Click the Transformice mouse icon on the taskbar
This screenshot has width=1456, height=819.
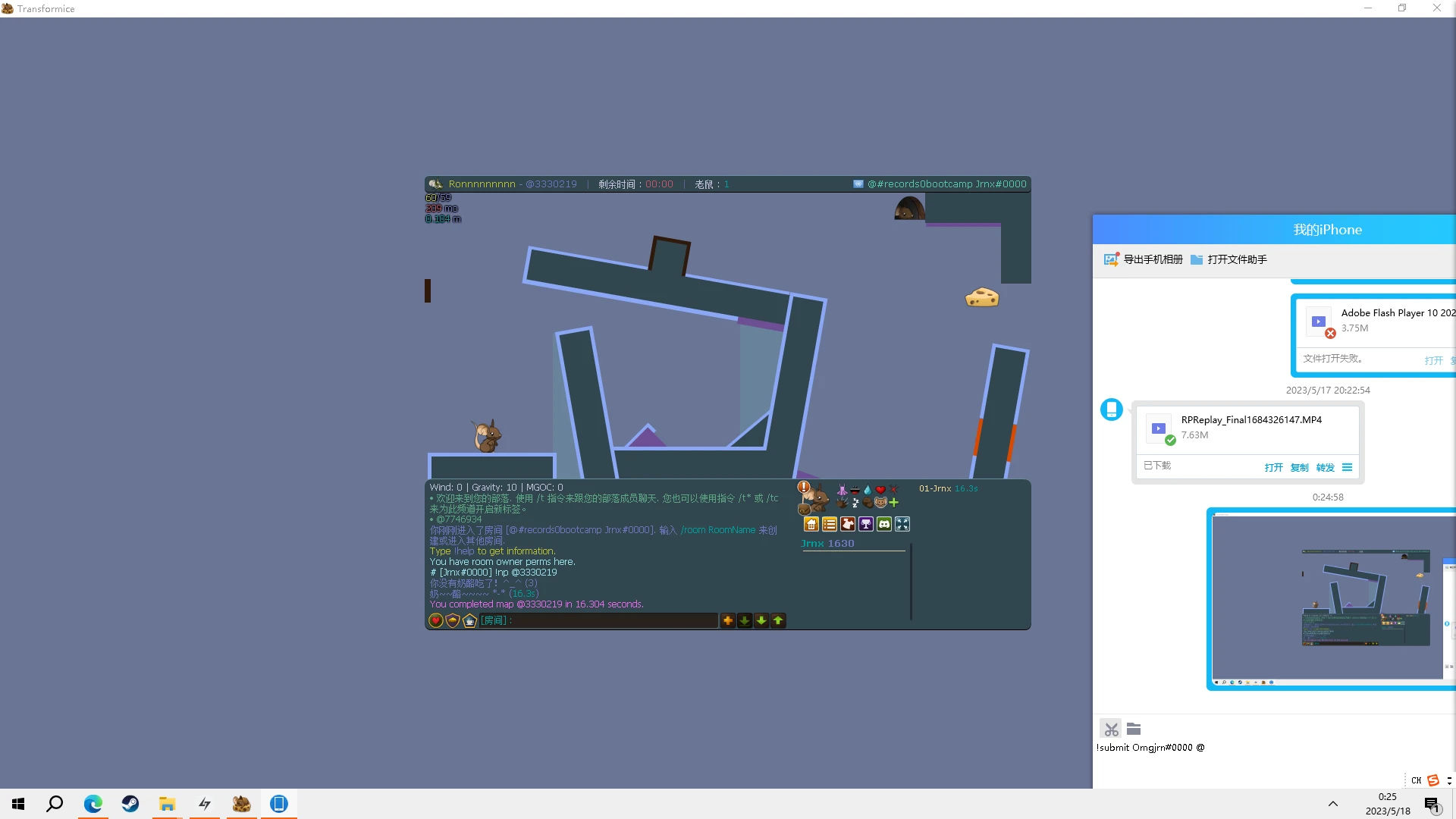coord(242,804)
